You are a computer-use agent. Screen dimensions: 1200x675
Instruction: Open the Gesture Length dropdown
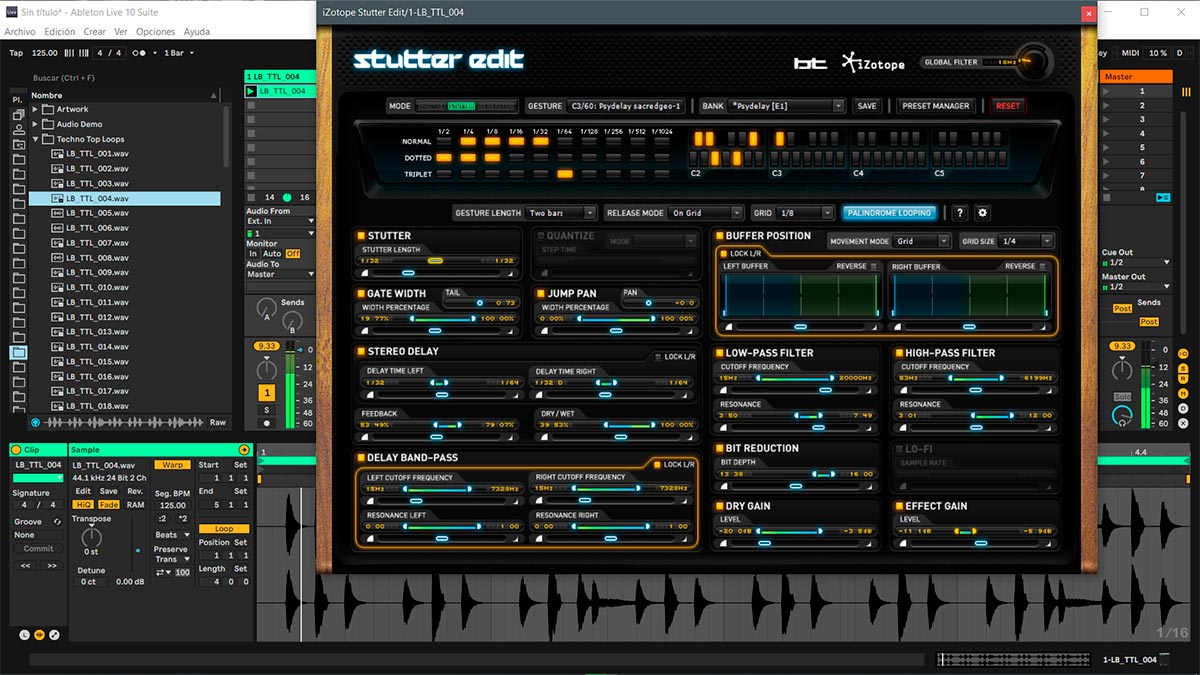(561, 213)
